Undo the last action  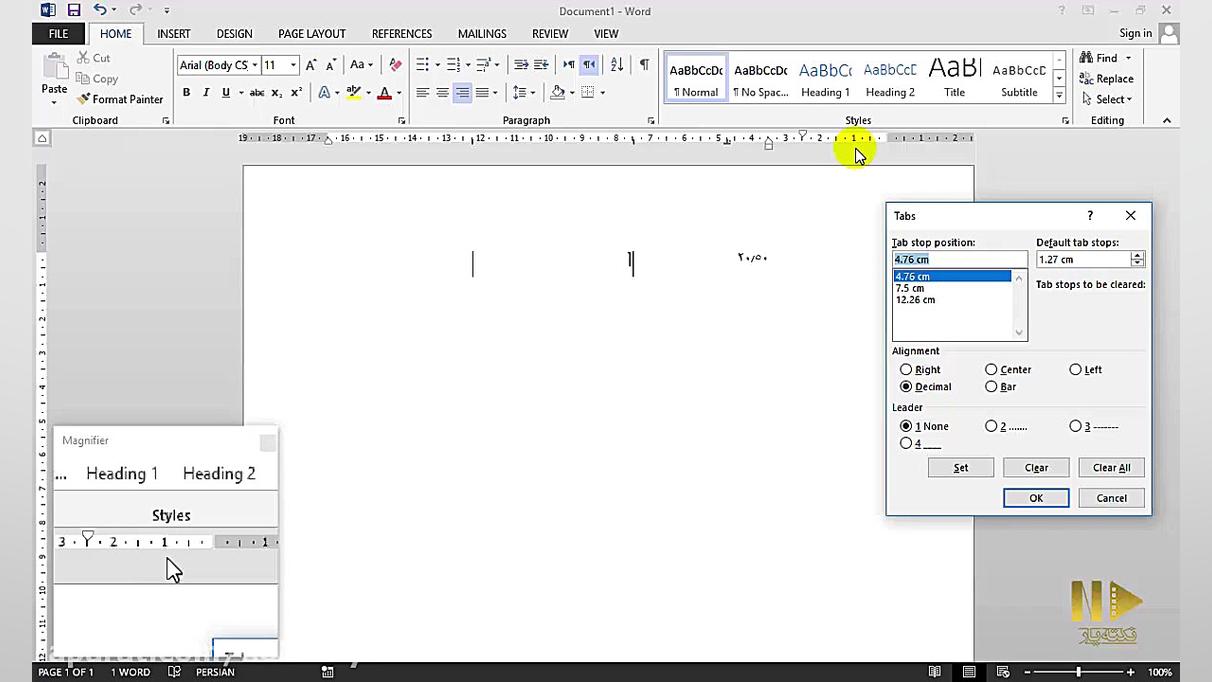(x=99, y=11)
